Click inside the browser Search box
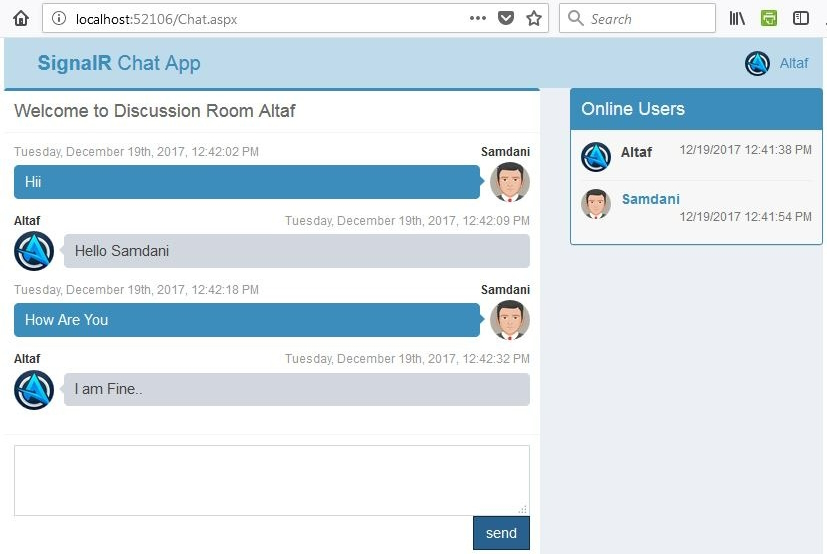The width and height of the screenshot is (827, 554). [x=637, y=18]
